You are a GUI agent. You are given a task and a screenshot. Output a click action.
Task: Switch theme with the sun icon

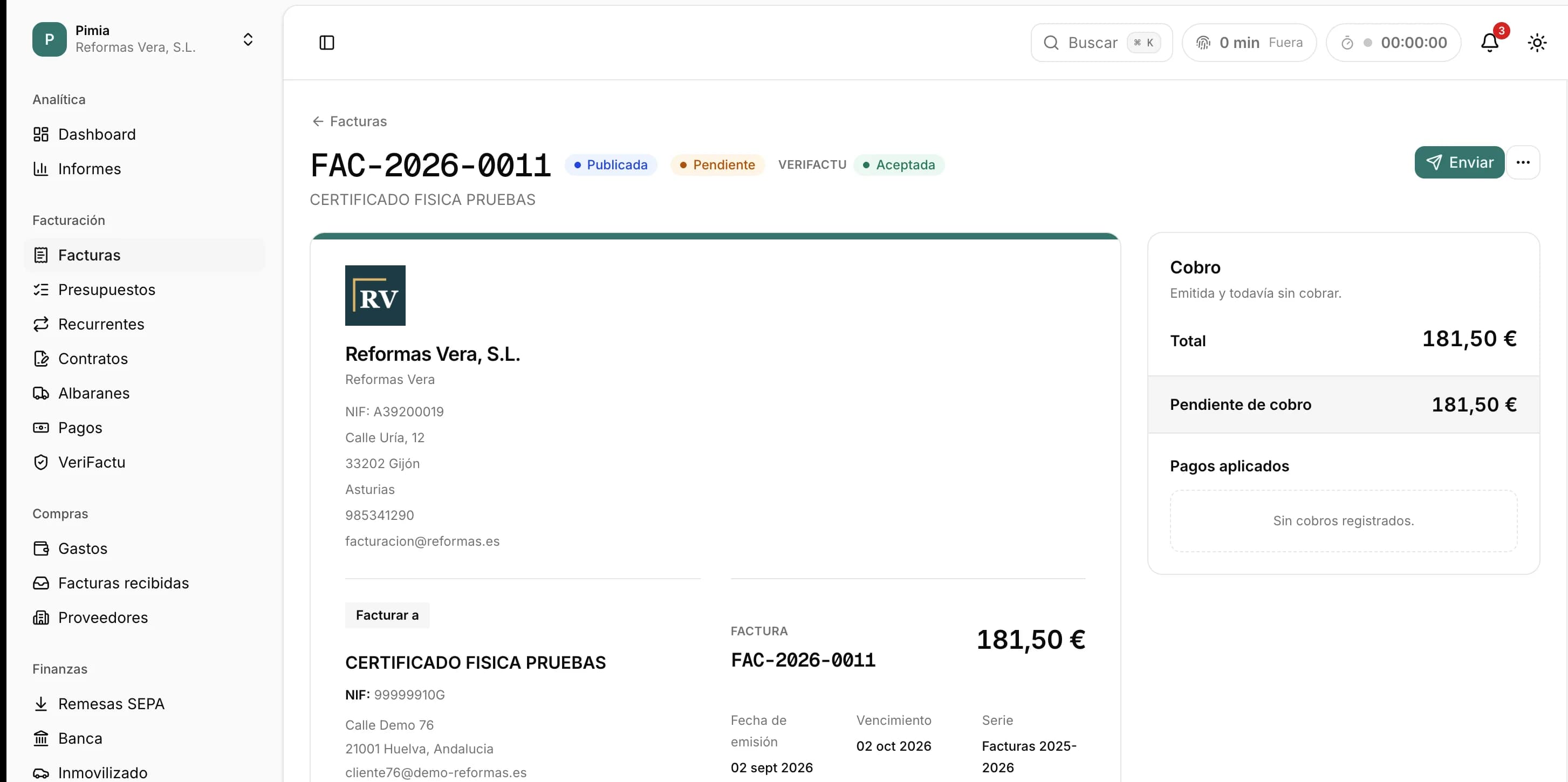(1537, 43)
